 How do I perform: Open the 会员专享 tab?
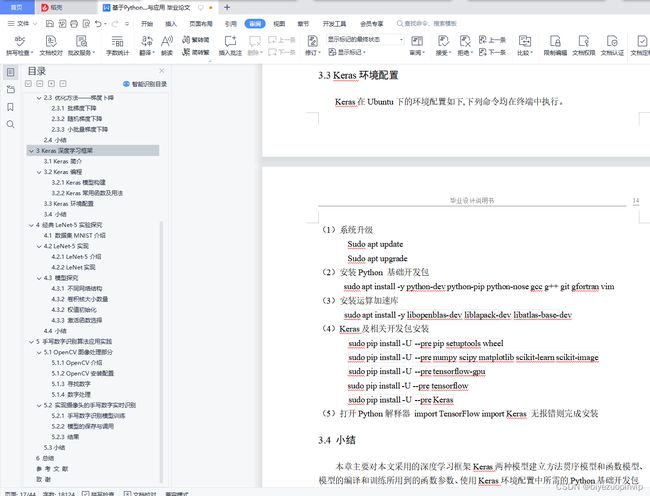(x=371, y=24)
